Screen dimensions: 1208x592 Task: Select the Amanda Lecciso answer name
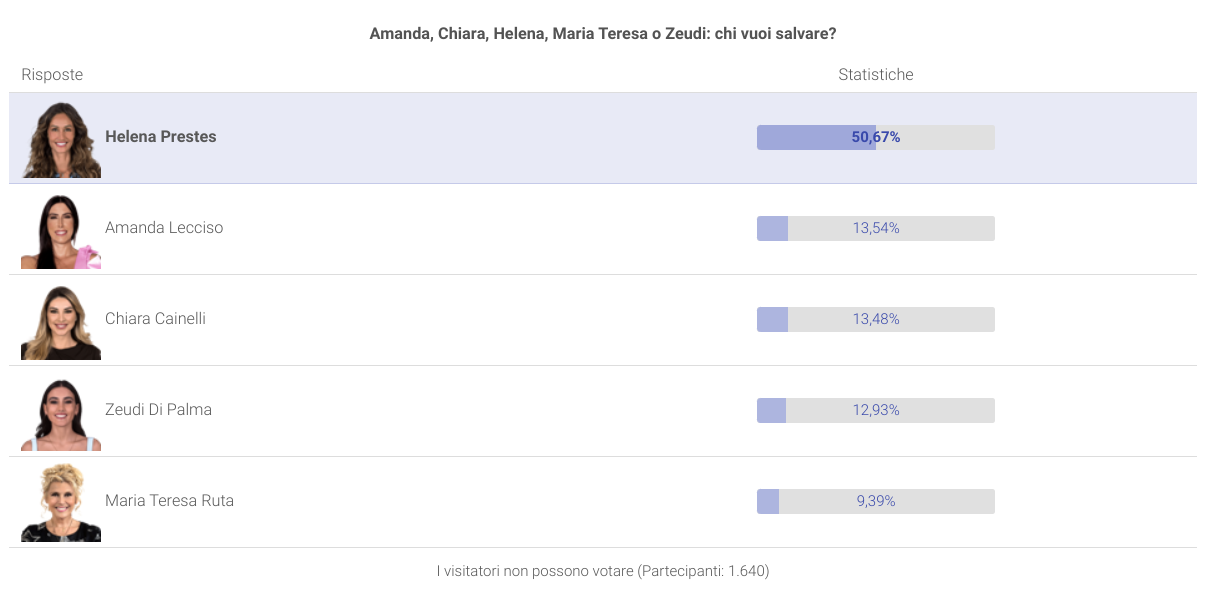pyautogui.click(x=164, y=228)
